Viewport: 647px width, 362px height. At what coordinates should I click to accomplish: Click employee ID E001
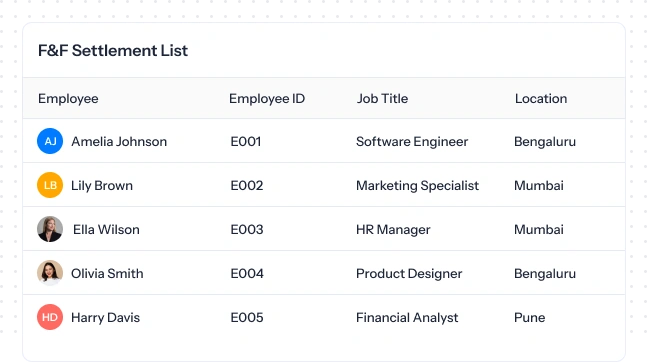246,142
